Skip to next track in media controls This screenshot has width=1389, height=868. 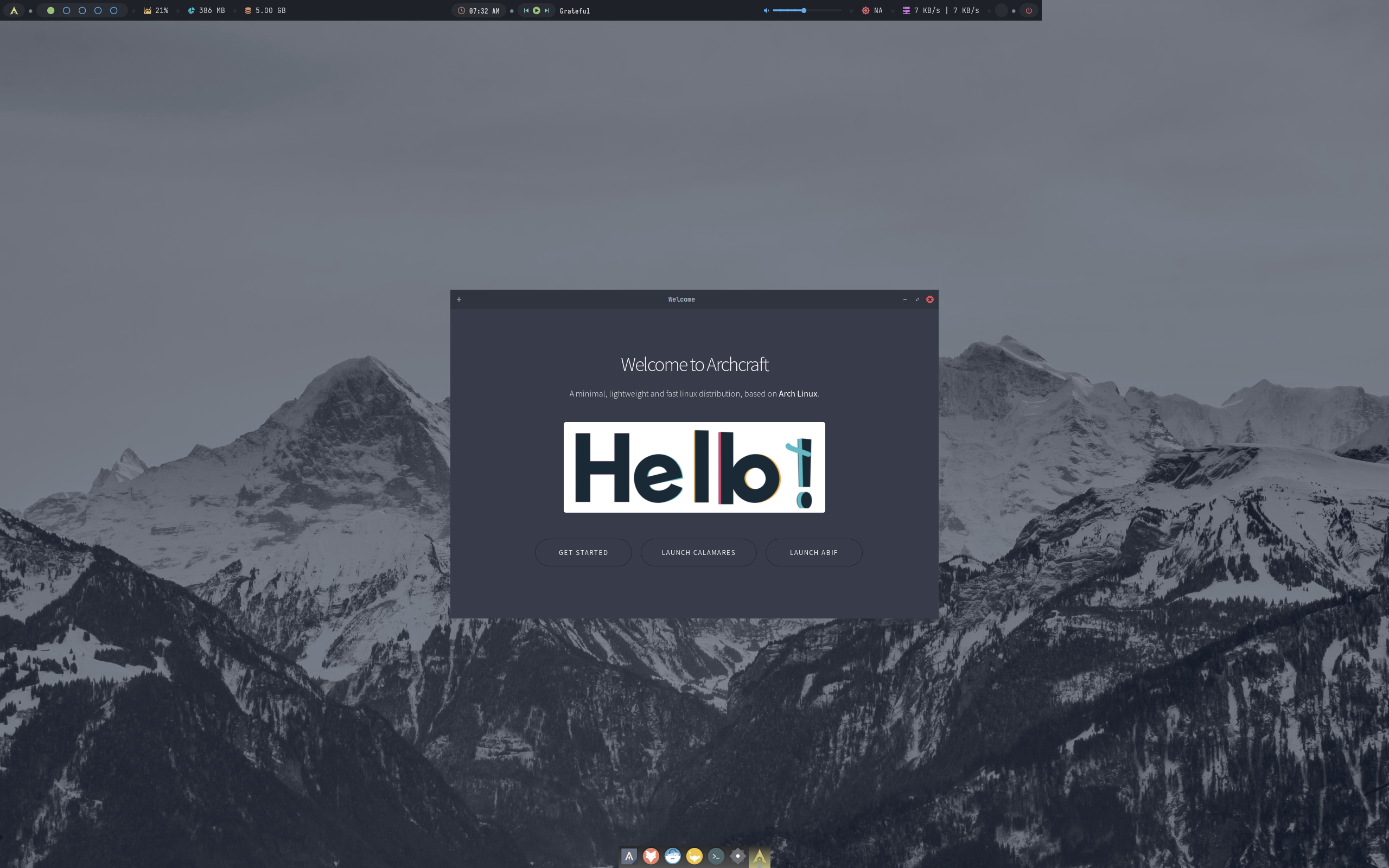point(547,10)
